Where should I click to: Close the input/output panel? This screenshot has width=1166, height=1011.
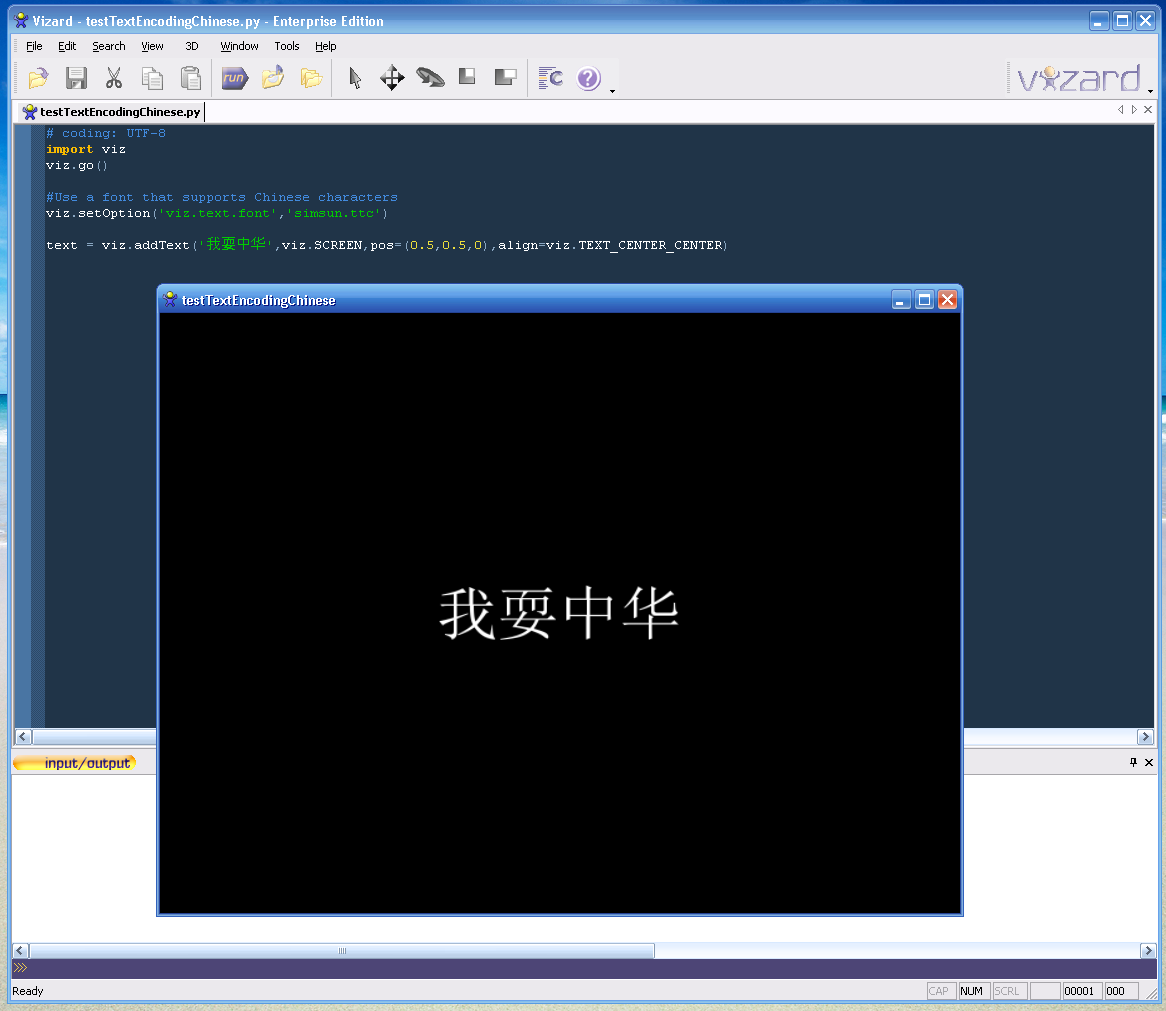[x=1149, y=762]
